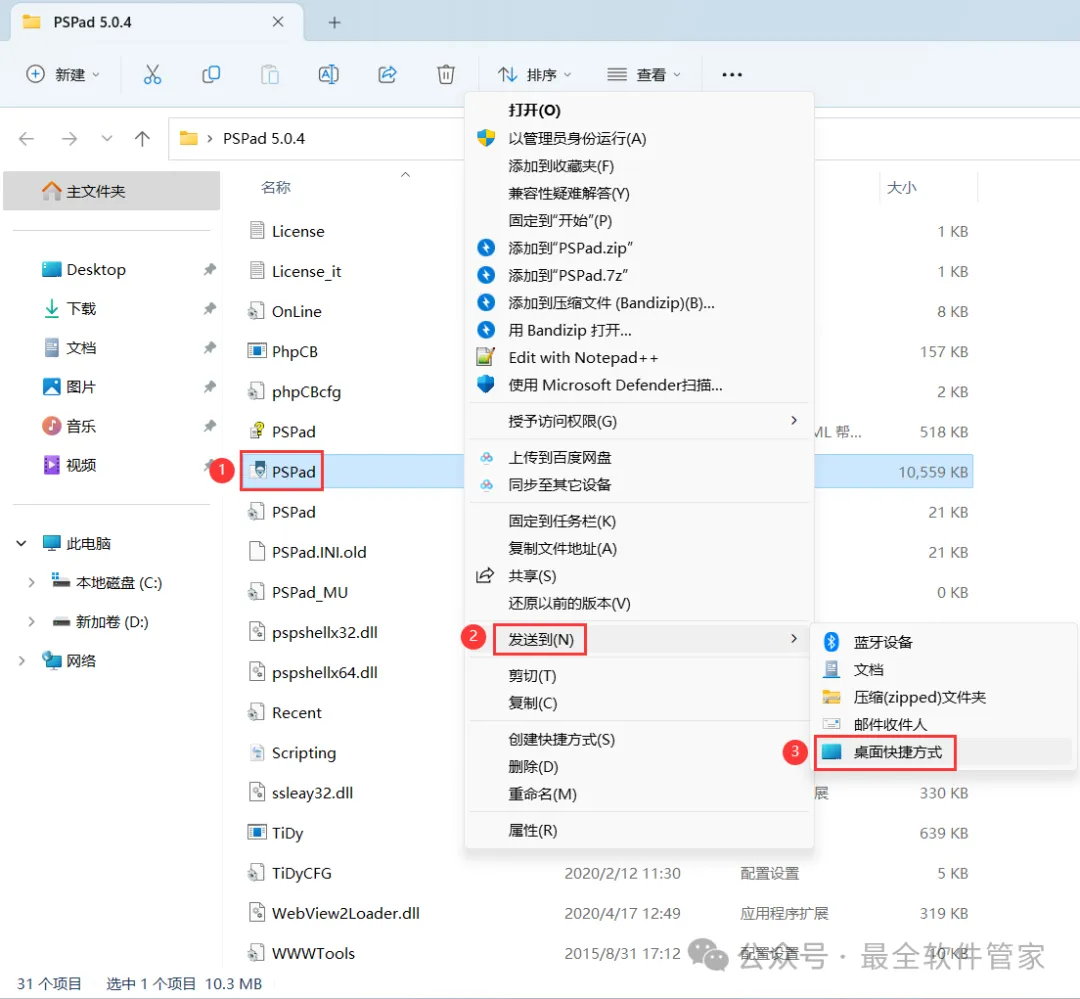This screenshot has width=1080, height=999.
Task: Open recent locations chevron dropdown
Action: tap(107, 139)
